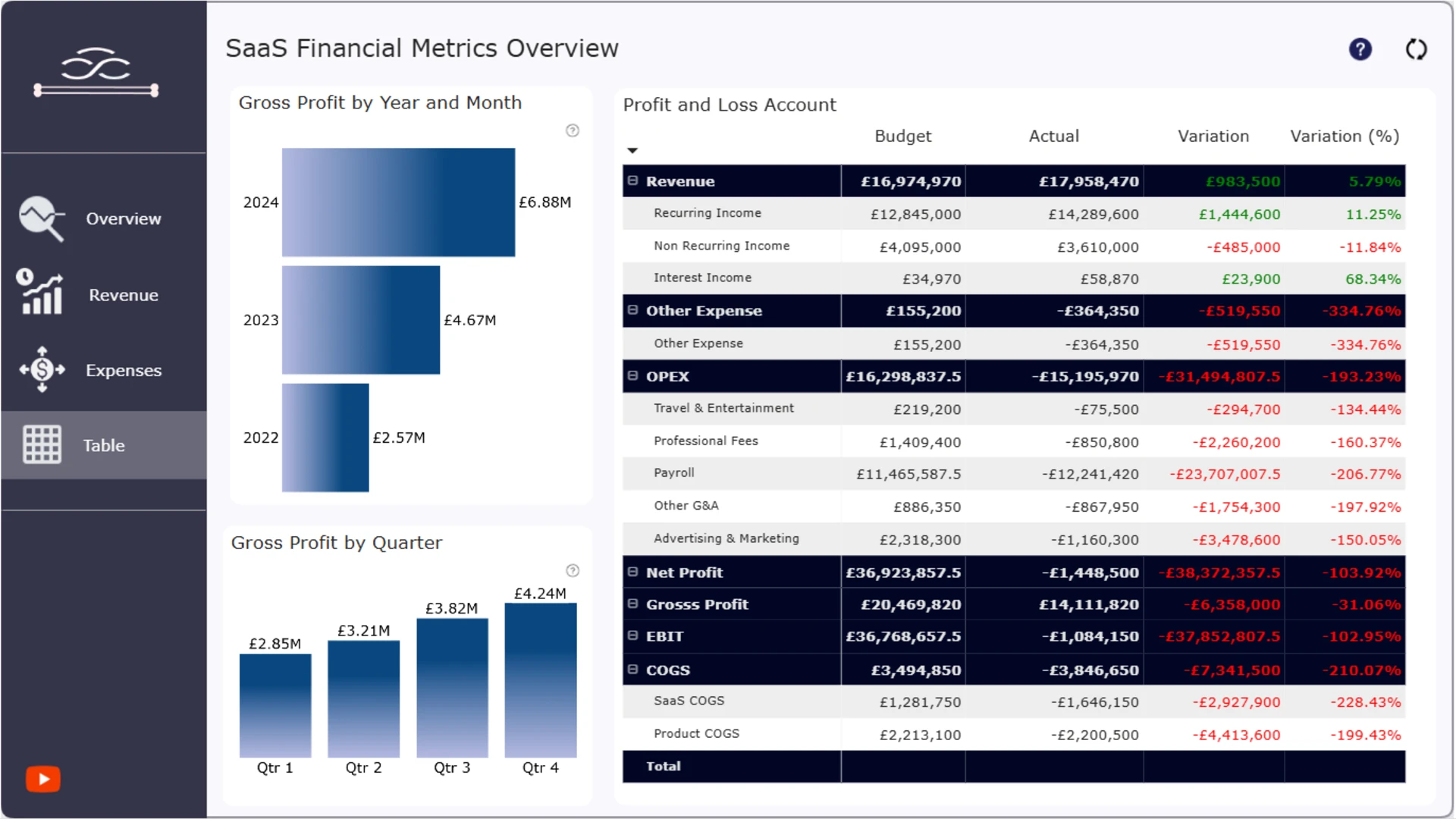Sort by the Budget column header
Viewport: 1456px width, 819px height.
pyautogui.click(x=902, y=136)
